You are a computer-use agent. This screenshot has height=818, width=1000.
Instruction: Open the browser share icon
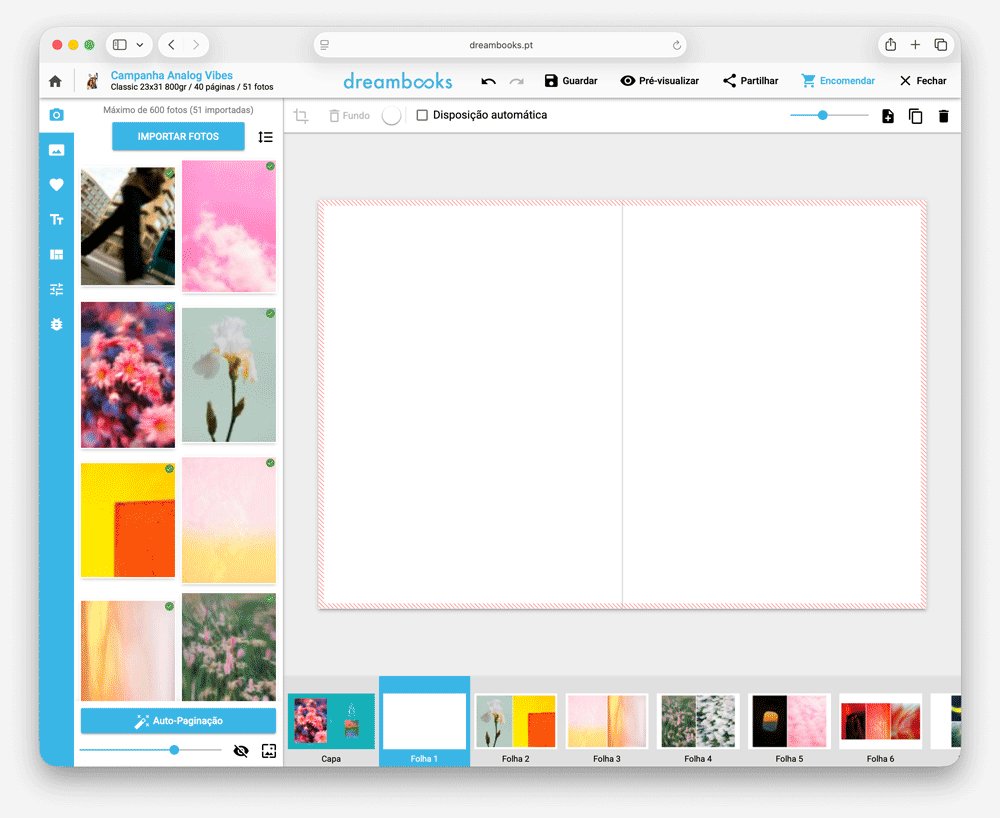(890, 45)
